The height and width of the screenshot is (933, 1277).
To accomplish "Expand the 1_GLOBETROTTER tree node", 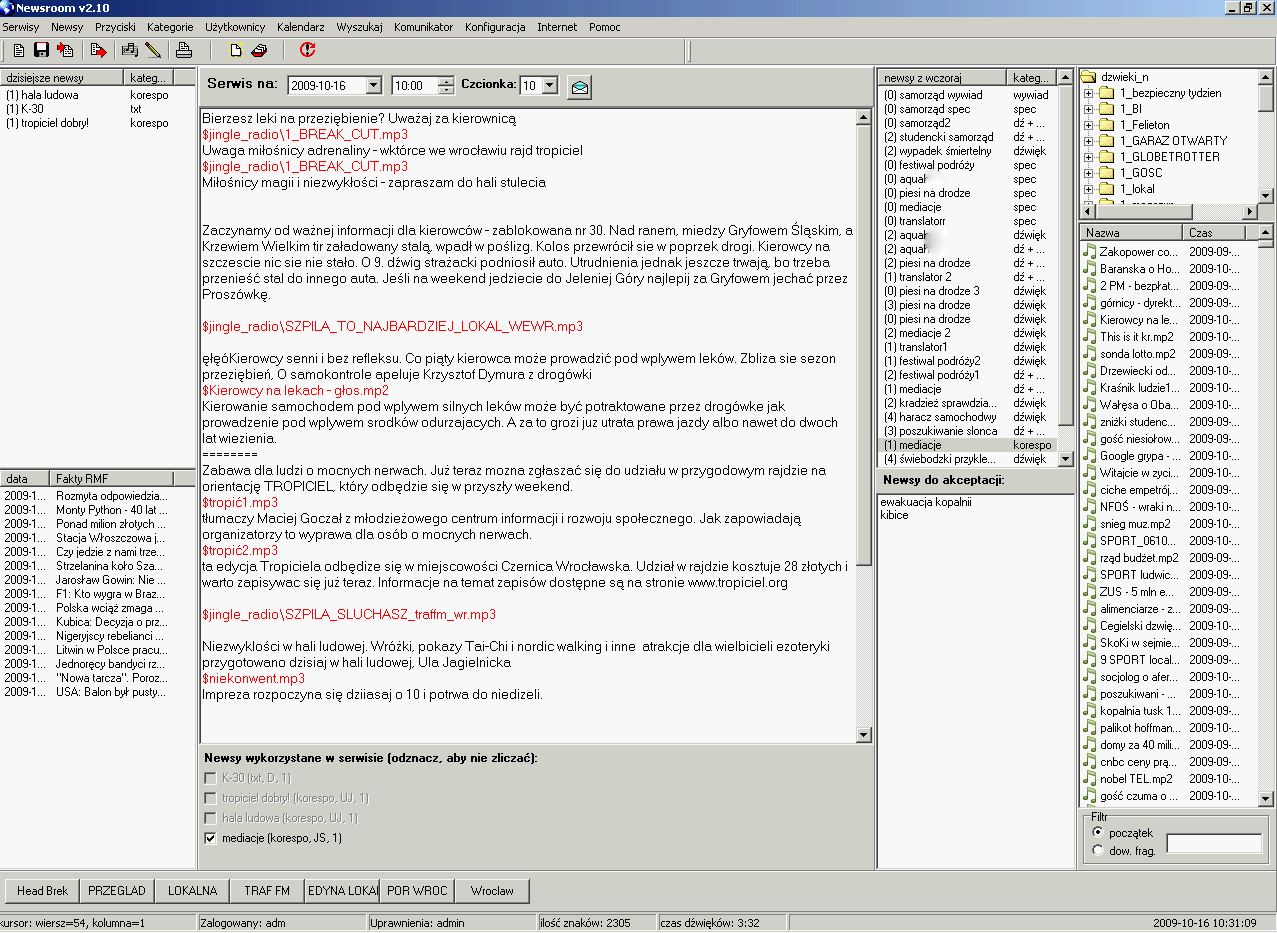I will (x=1088, y=157).
